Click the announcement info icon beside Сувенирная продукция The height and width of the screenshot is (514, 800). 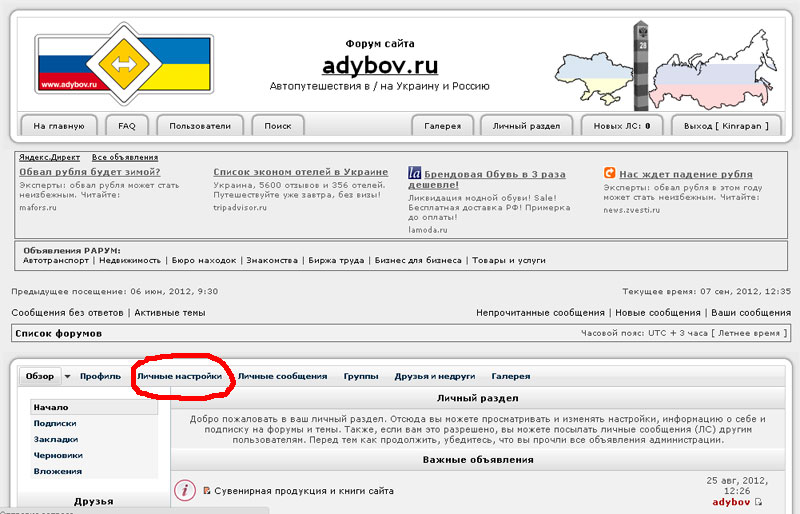coord(184,491)
